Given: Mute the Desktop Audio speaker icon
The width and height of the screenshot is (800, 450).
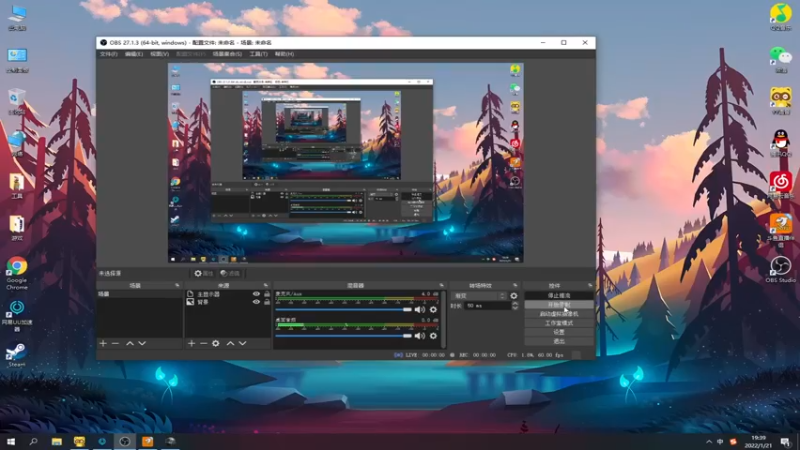Looking at the screenshot, I should point(419,336).
